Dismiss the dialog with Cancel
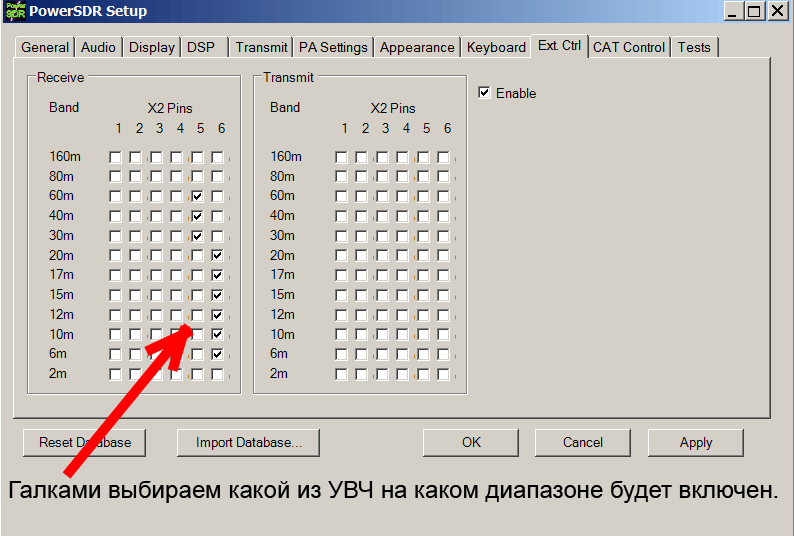Image resolution: width=794 pixels, height=536 pixels. [x=583, y=442]
